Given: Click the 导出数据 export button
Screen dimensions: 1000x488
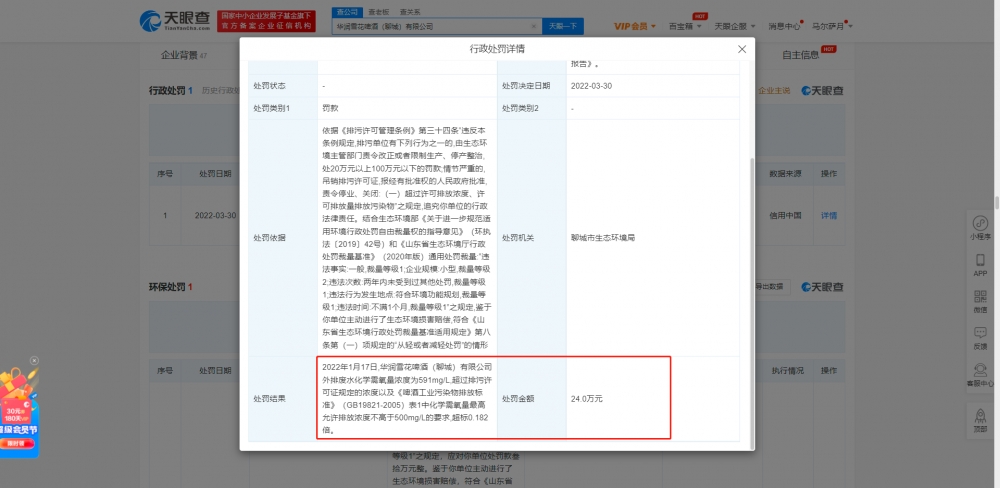Looking at the screenshot, I should [772, 287].
